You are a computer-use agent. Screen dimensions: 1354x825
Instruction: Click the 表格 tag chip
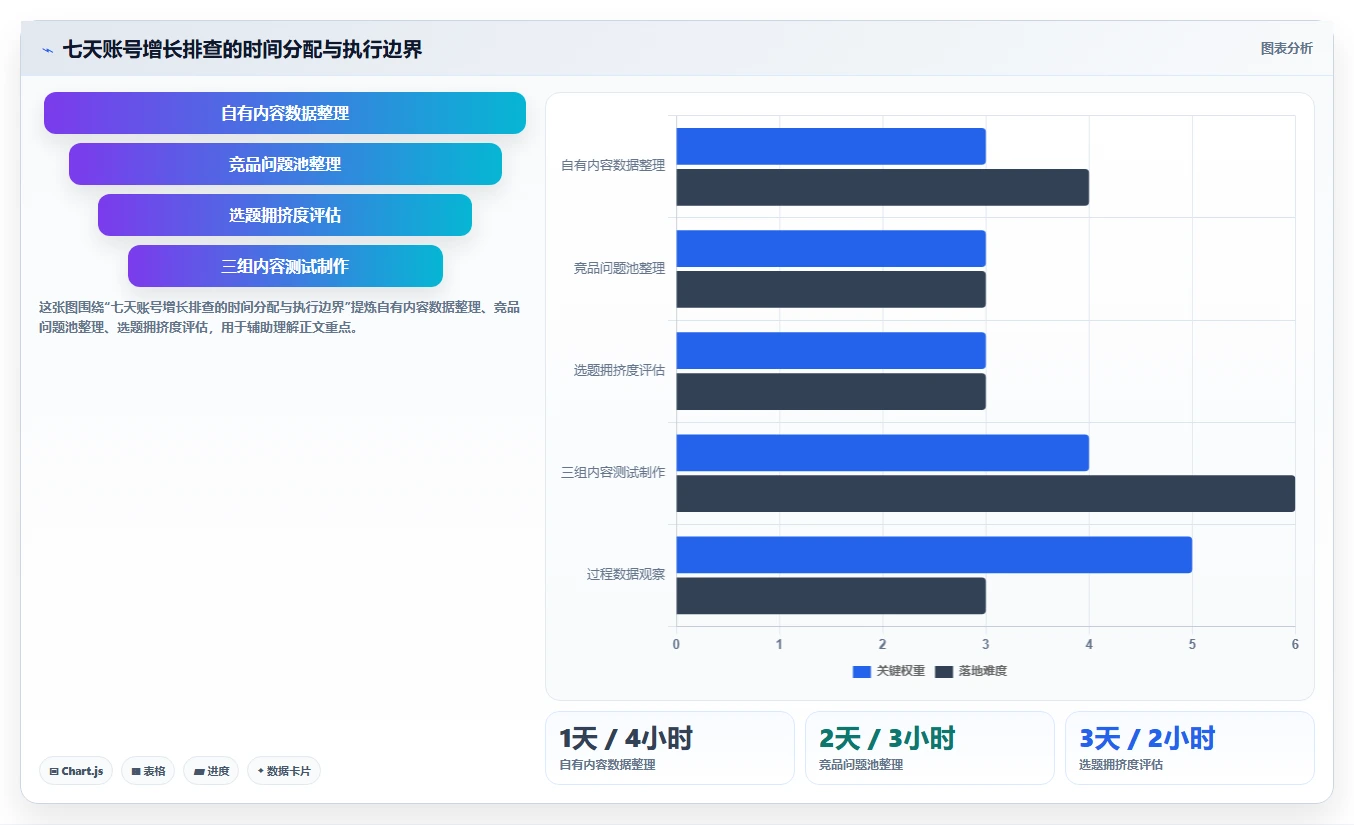point(148,771)
